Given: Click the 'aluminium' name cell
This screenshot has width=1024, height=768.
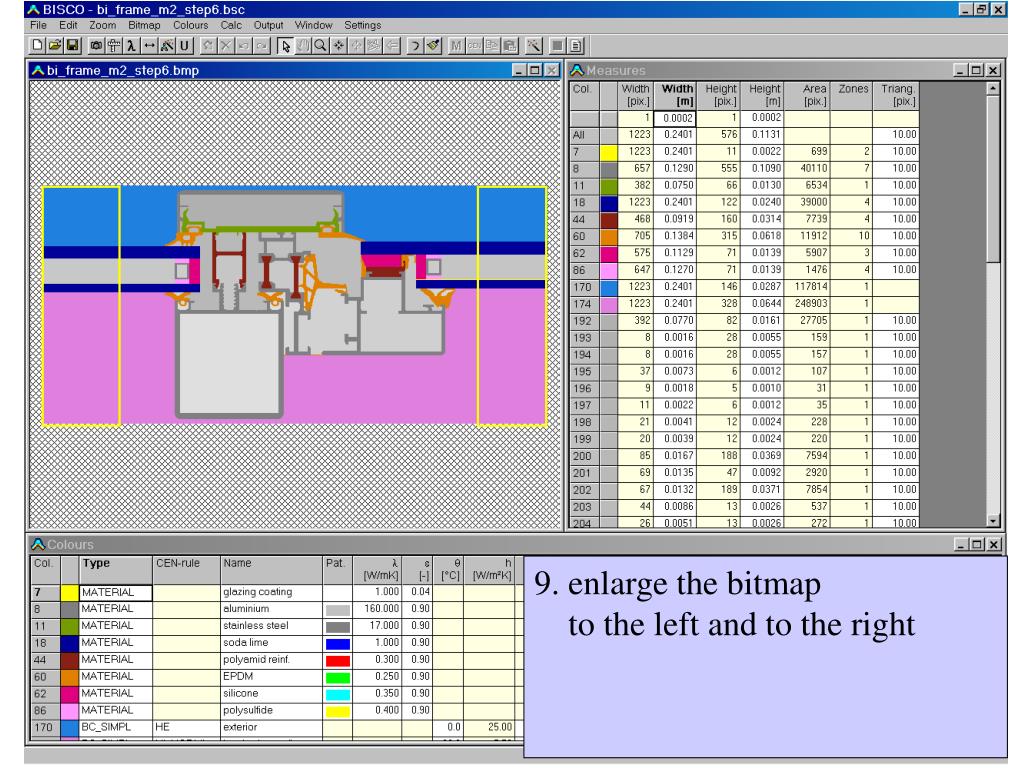Looking at the screenshot, I should pyautogui.click(x=271, y=609).
